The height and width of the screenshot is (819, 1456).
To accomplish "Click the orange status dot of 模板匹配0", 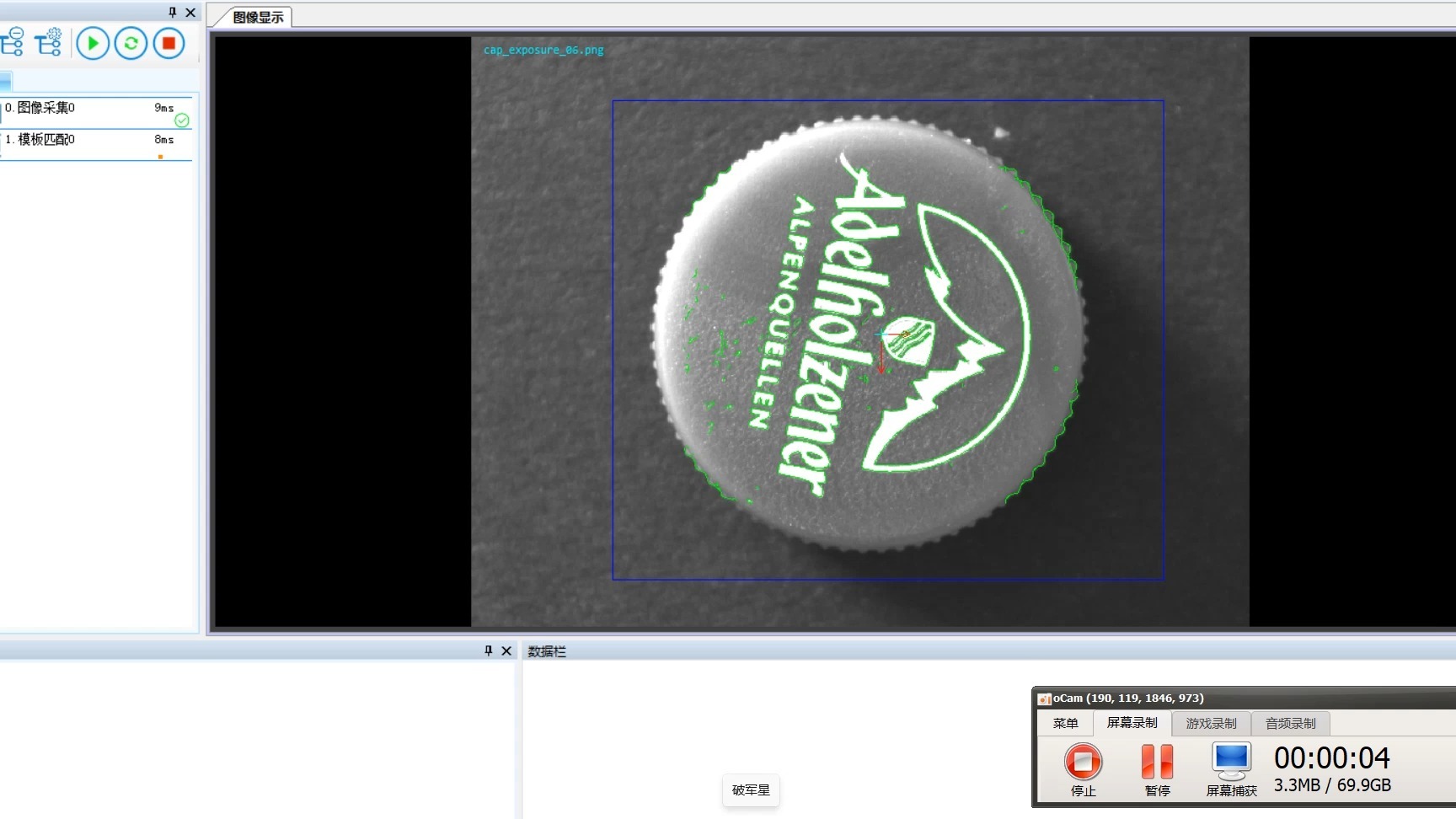I will 160,157.
